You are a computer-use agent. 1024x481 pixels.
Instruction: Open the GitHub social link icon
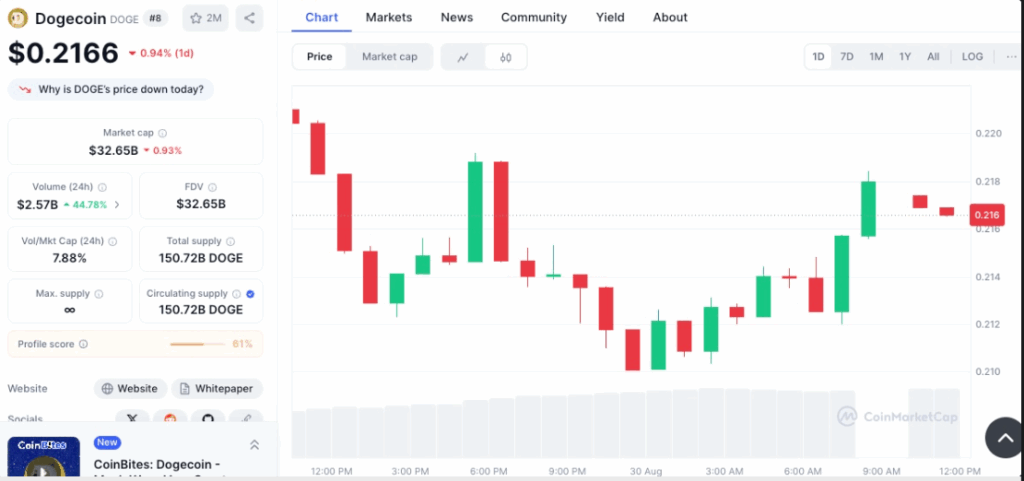click(x=208, y=418)
